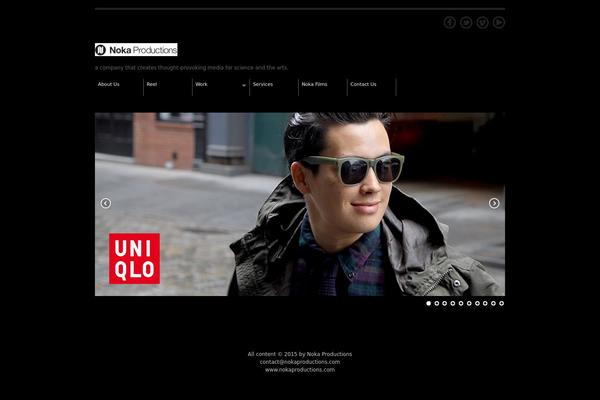Select the sixth slideshow dot

pos(469,303)
